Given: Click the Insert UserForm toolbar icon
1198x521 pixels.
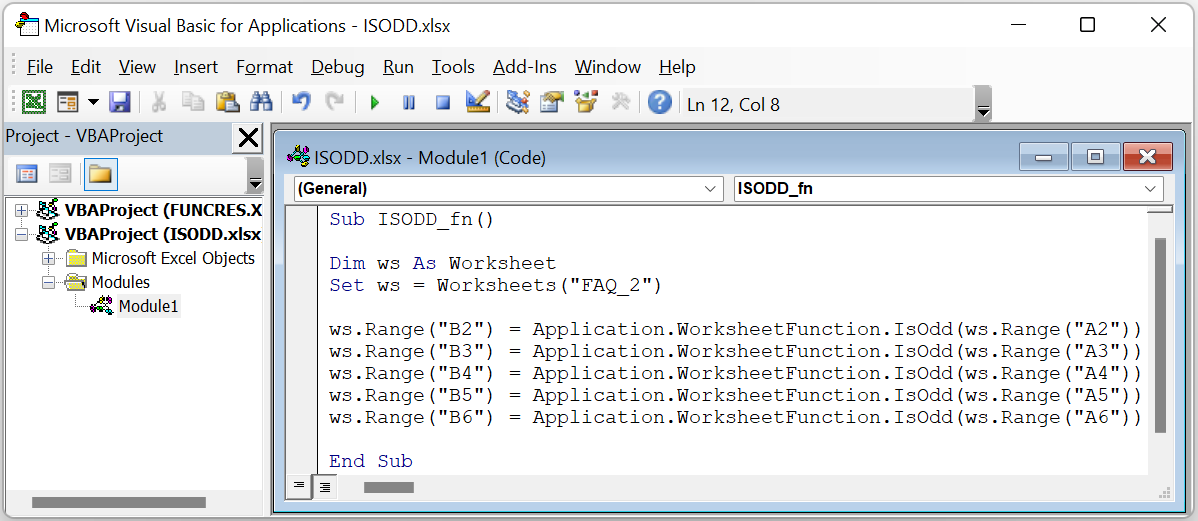Looking at the screenshot, I should [68, 103].
